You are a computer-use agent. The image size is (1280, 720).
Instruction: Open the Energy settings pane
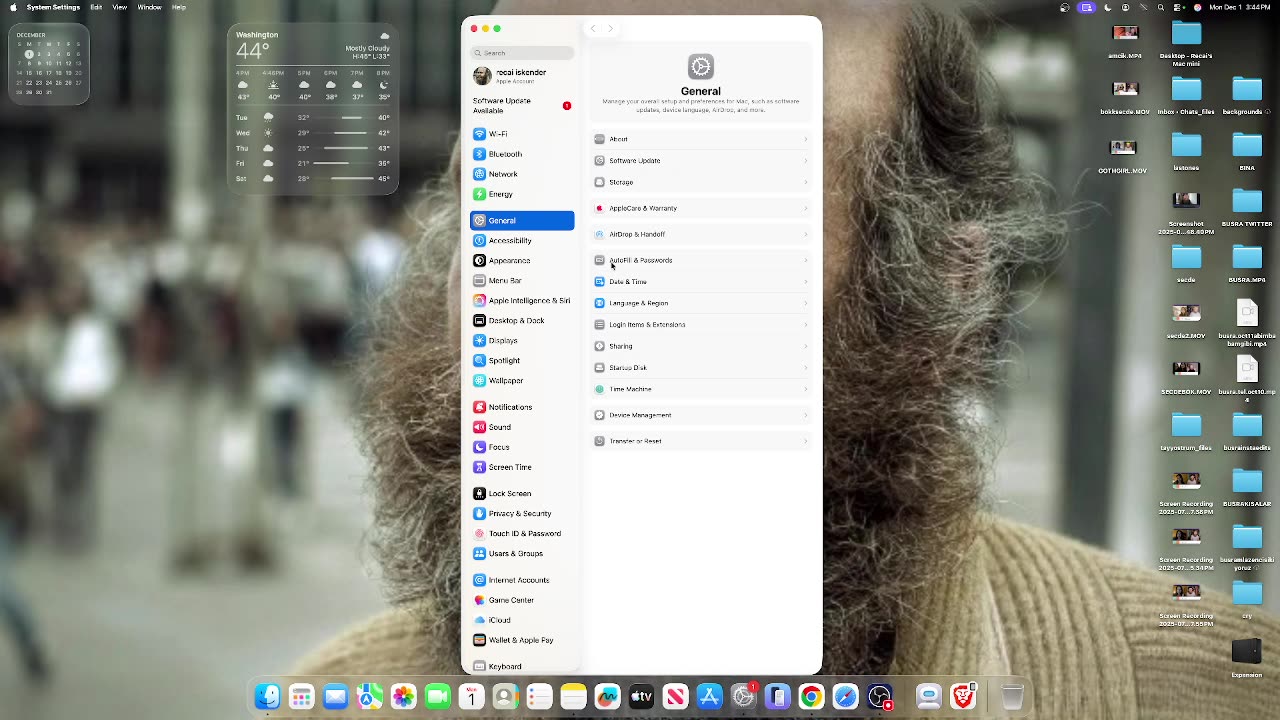point(522,194)
